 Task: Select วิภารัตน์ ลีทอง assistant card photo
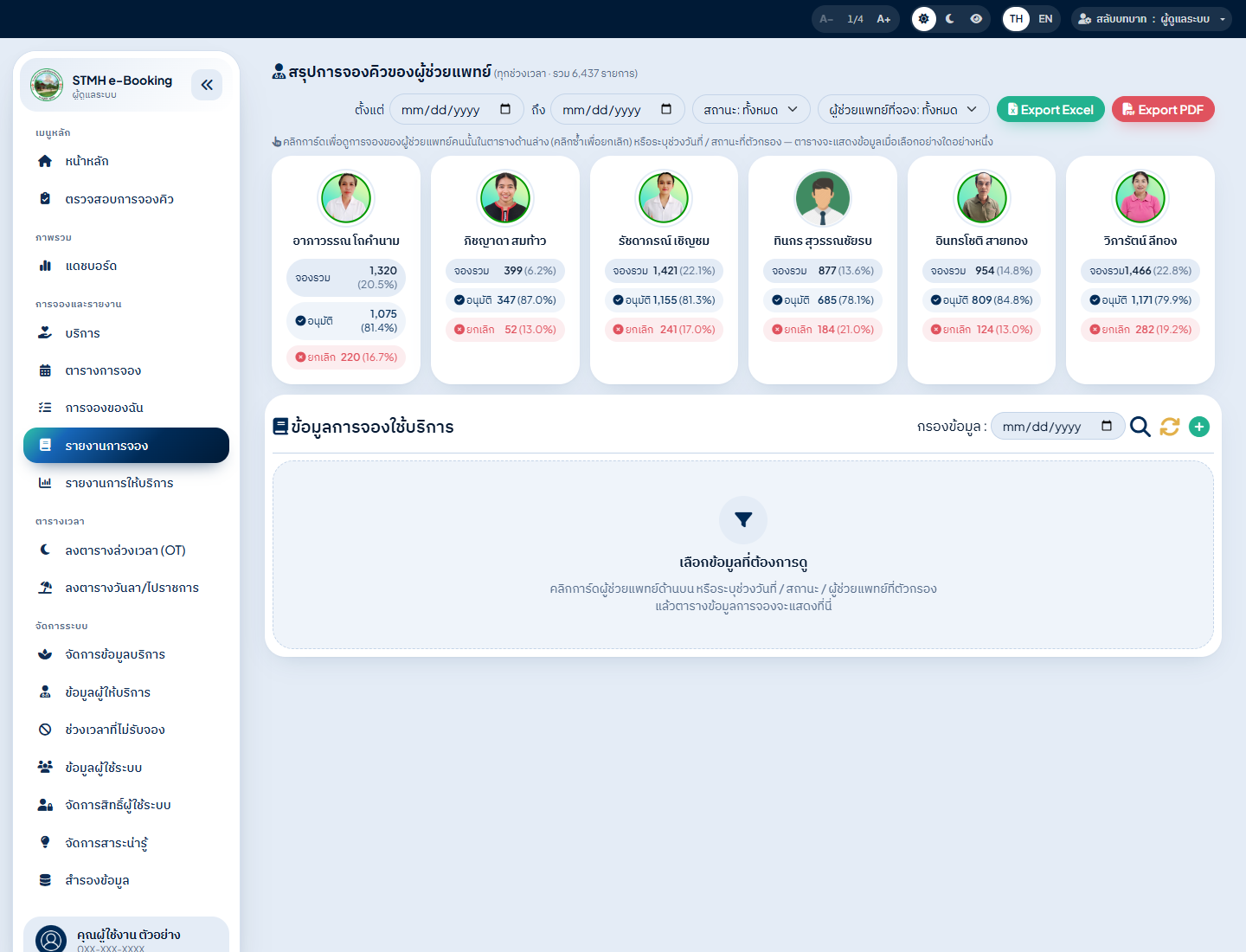coord(1140,198)
